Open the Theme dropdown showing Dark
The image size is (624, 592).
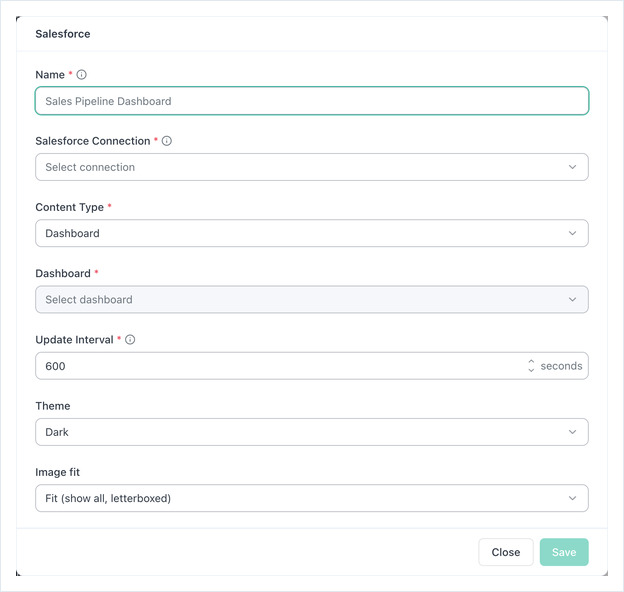[x=312, y=432]
